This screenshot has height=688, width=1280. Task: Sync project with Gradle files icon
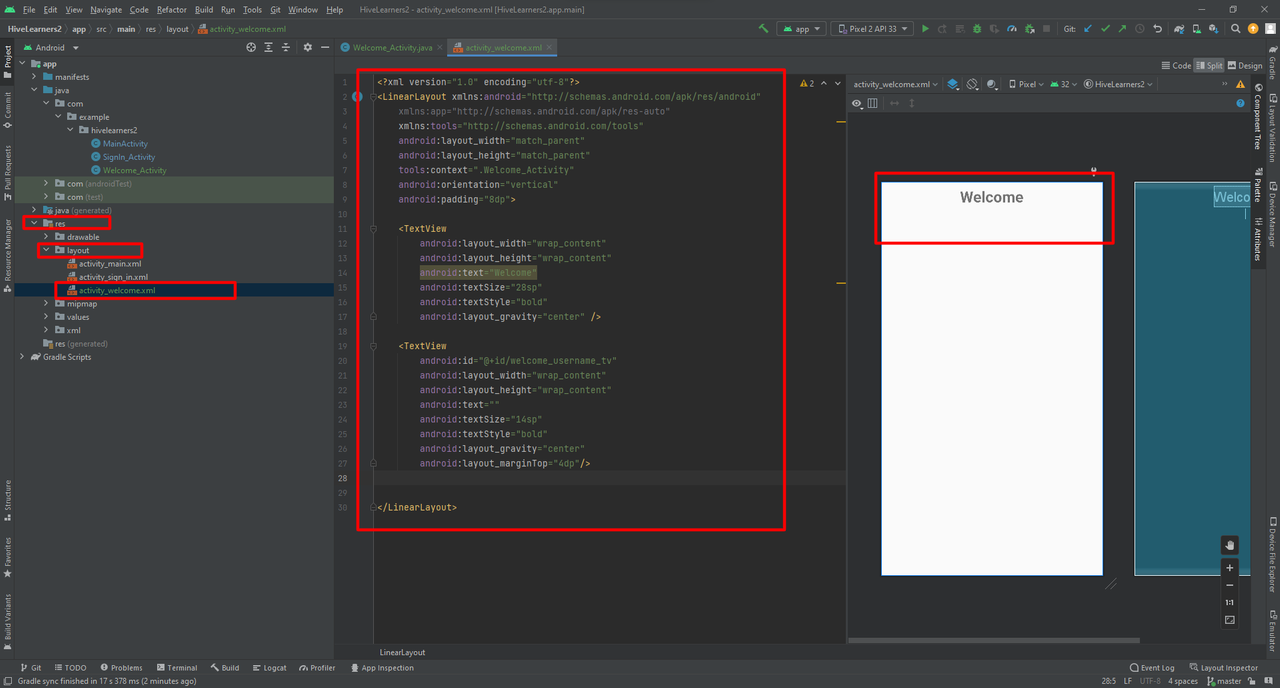coord(1179,29)
